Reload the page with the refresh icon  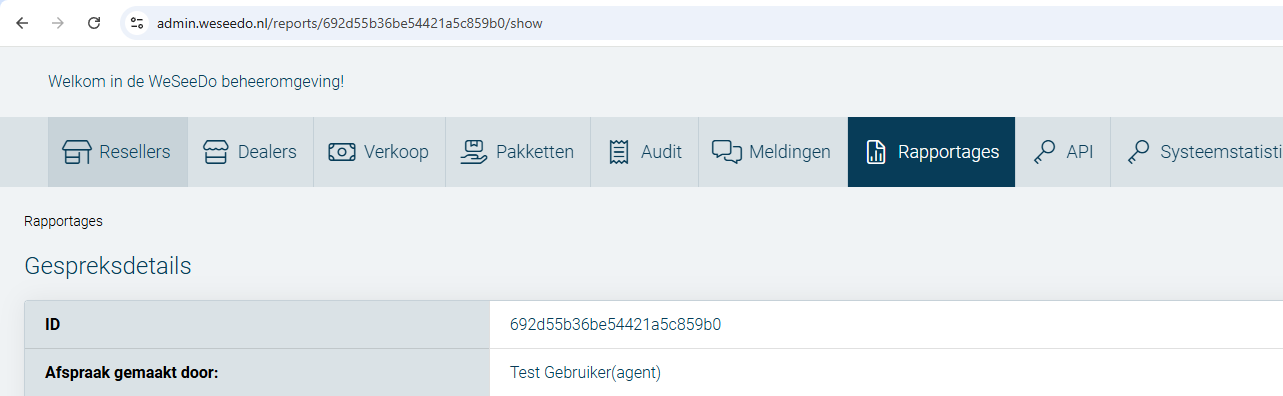tap(94, 23)
